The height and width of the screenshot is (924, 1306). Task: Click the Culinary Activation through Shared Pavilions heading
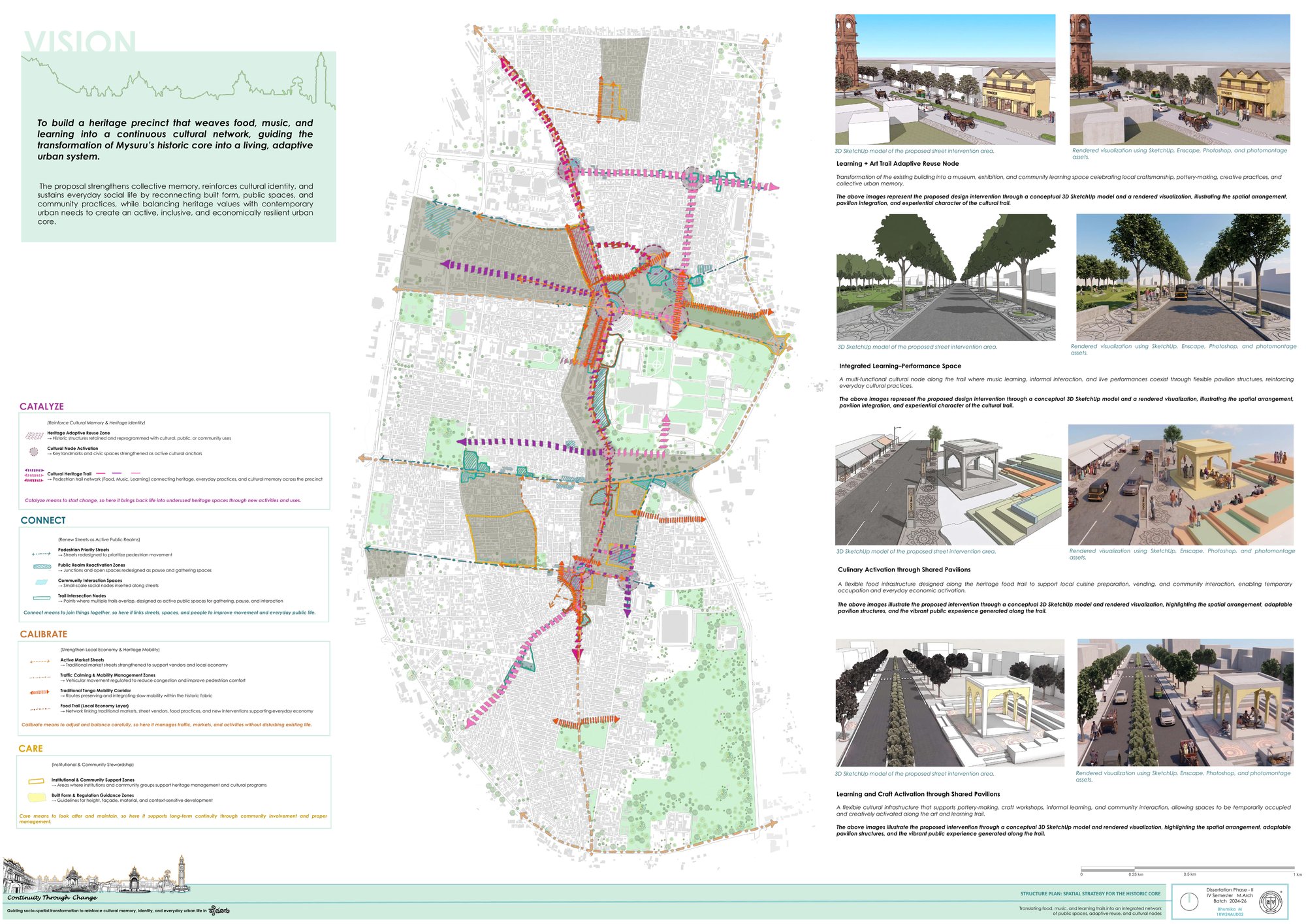tap(904, 569)
